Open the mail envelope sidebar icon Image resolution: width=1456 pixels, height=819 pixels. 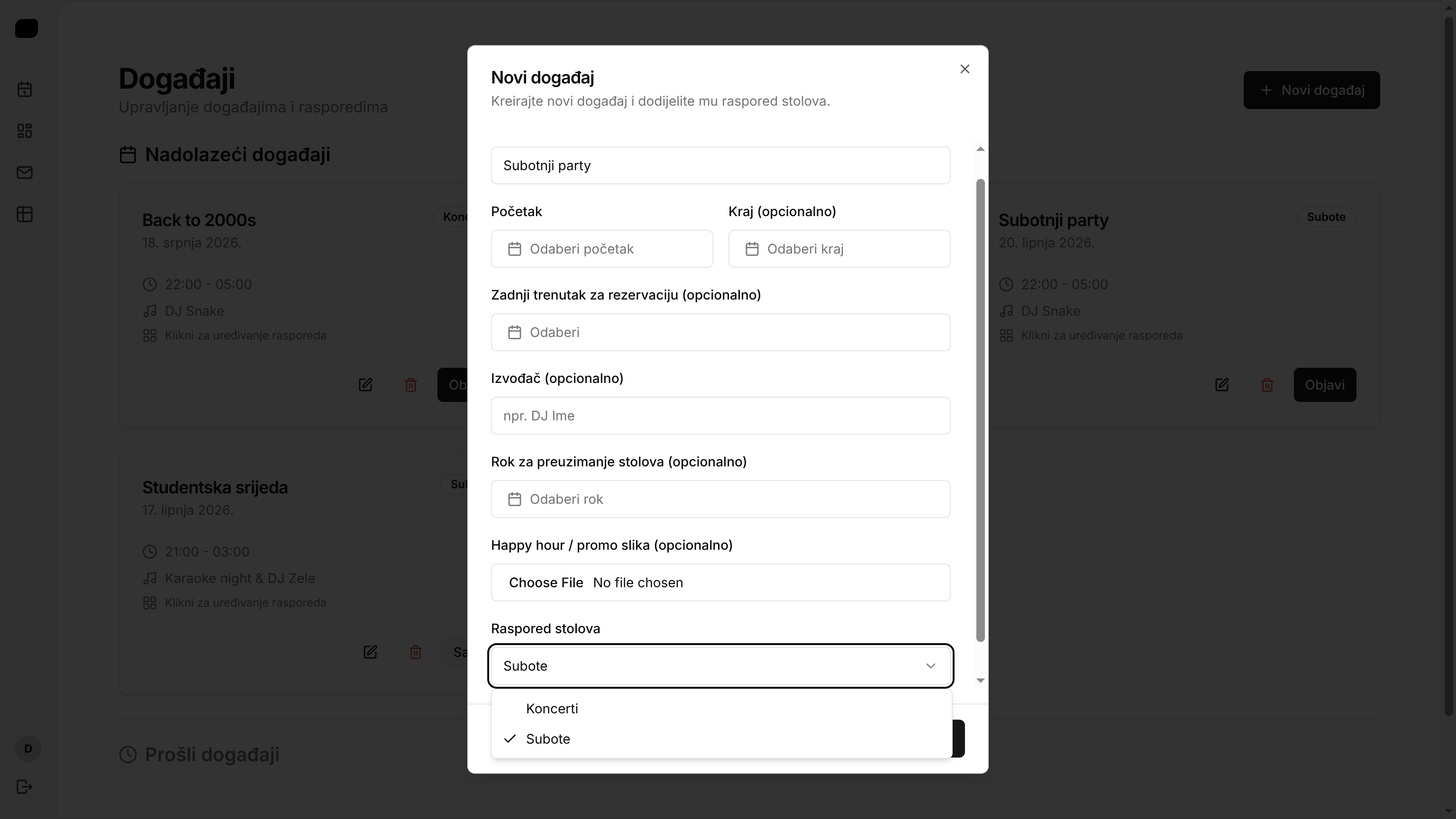24,173
